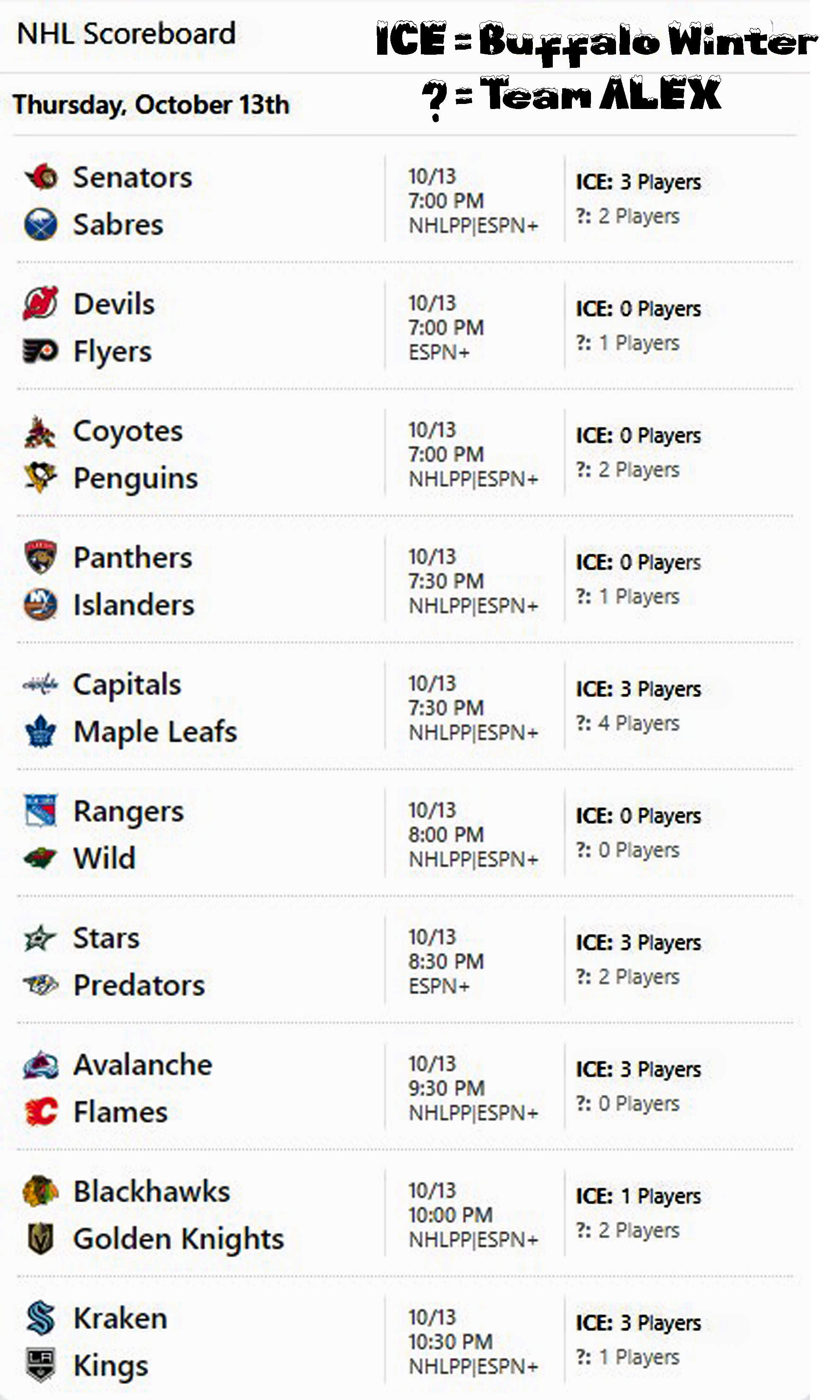
Task: Select the Calgary Flames logo icon
Action: (x=41, y=1112)
